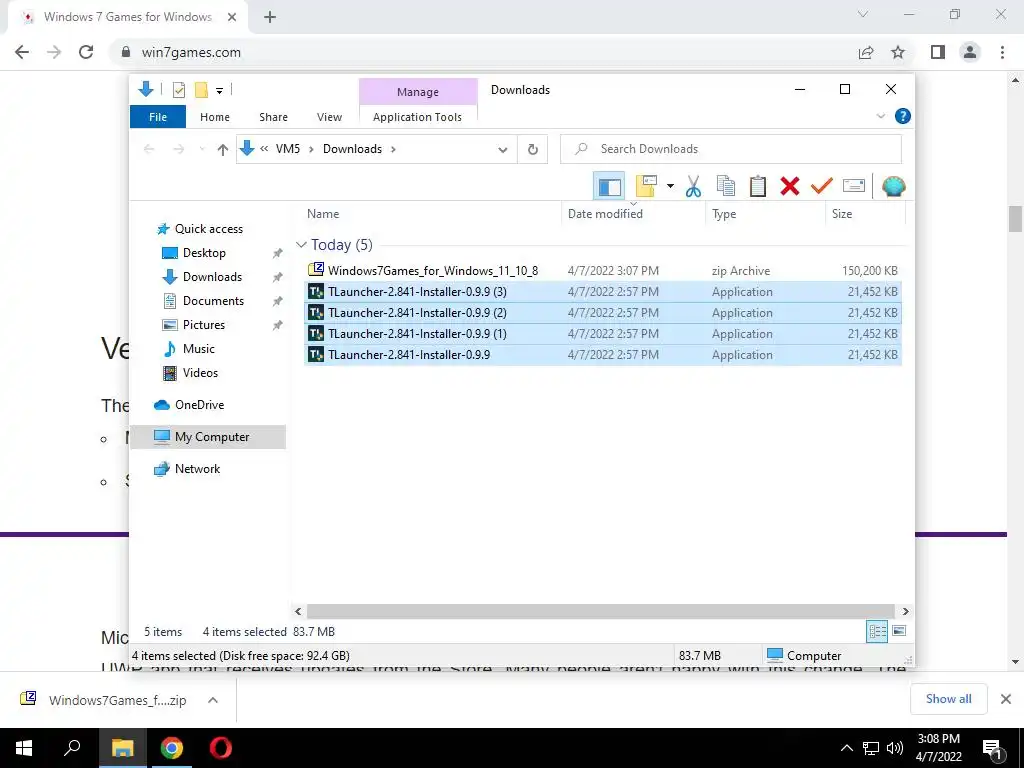Viewport: 1024px width, 768px height.
Task: Click the Copy icon in Explorer toolbar
Action: pyautogui.click(x=726, y=186)
